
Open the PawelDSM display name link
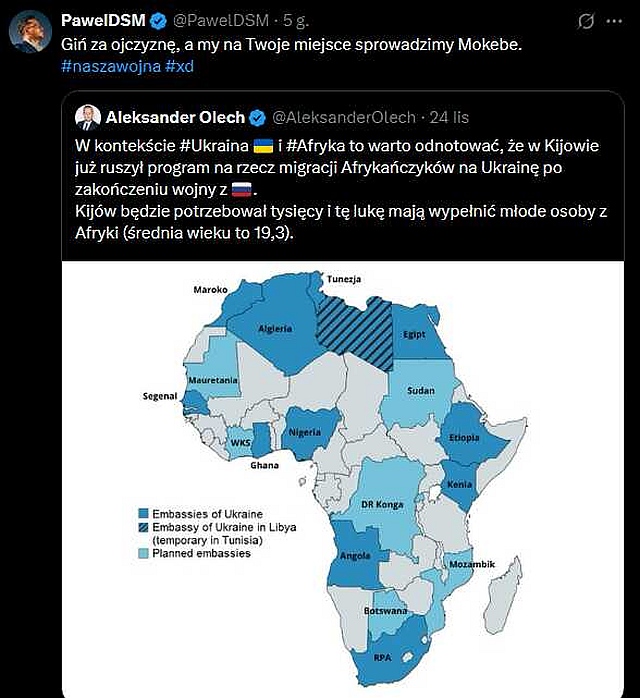104,21
